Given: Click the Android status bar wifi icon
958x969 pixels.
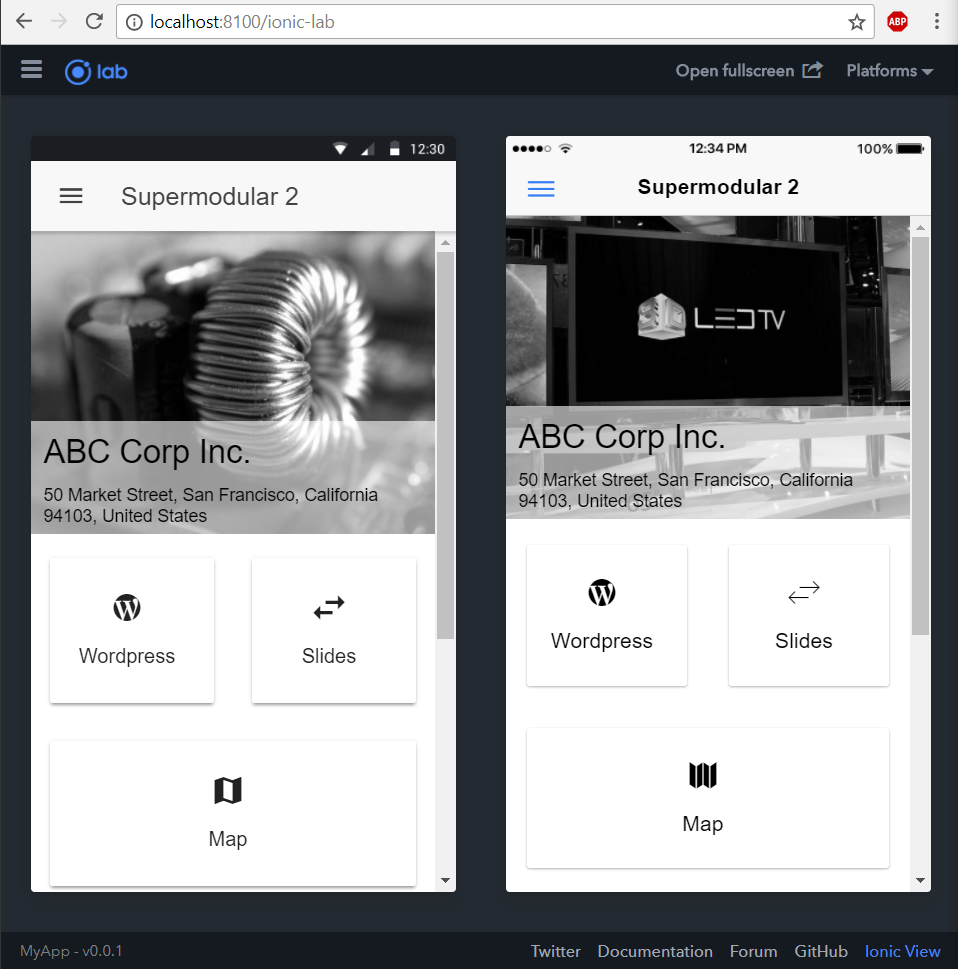Looking at the screenshot, I should (x=340, y=149).
